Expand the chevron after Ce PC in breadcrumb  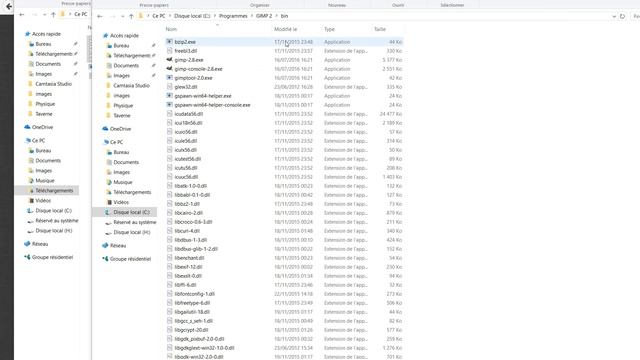click(170, 16)
